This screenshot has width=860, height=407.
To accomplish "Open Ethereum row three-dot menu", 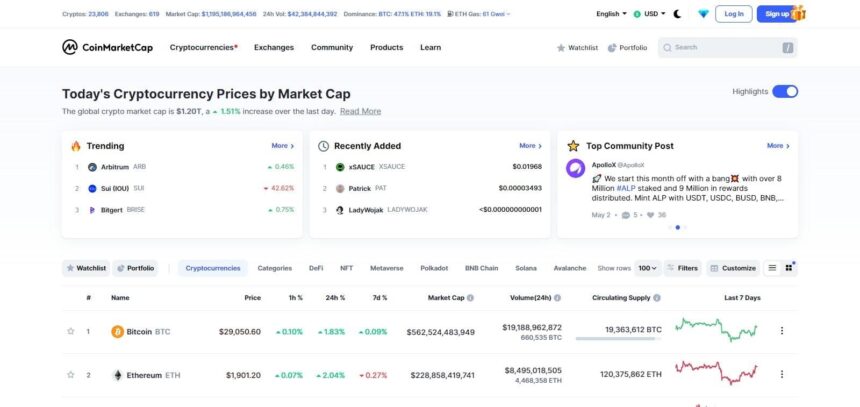I will point(782,374).
